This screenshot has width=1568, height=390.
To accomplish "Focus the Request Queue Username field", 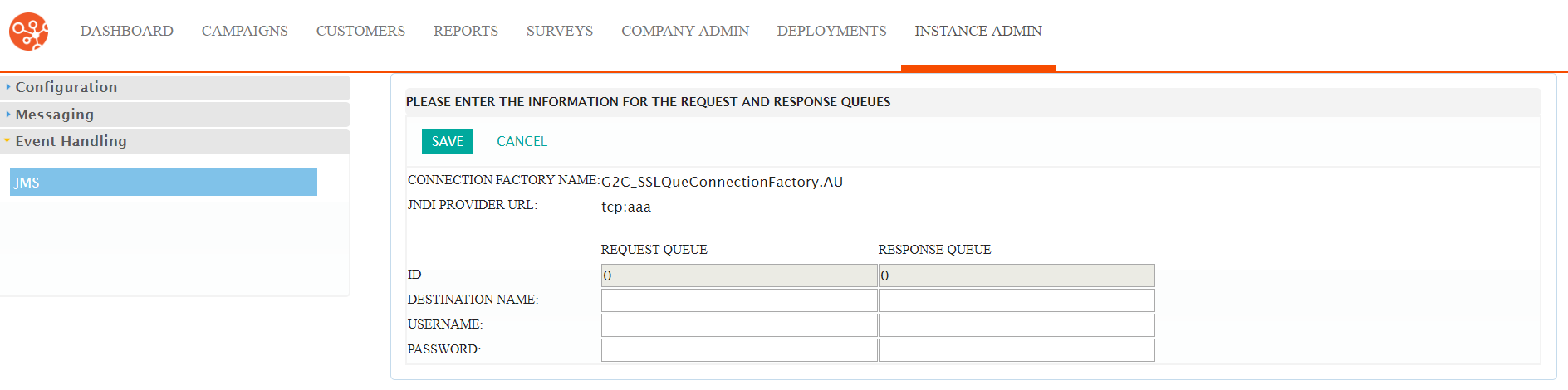I will tap(739, 325).
